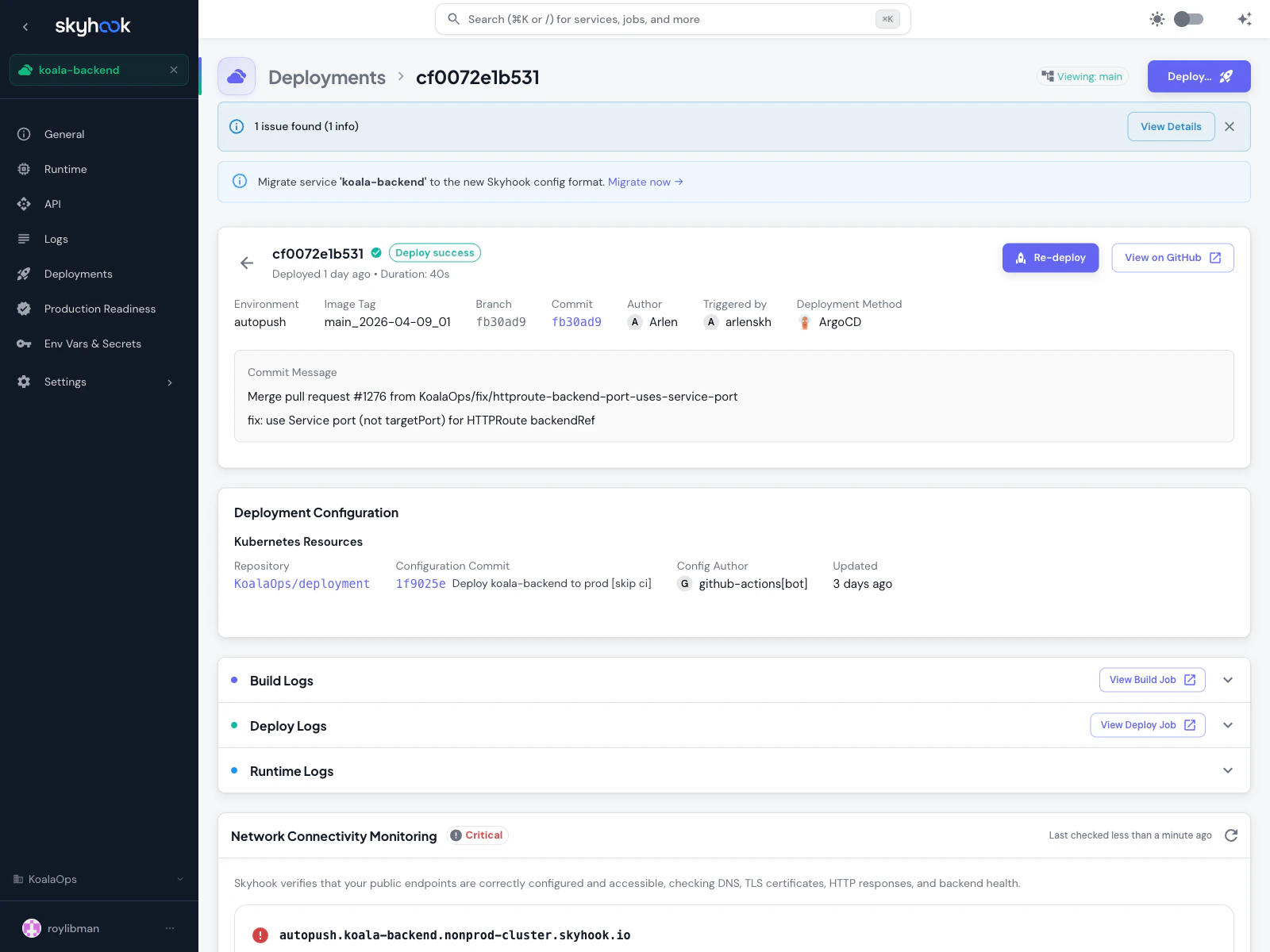Click the back arrow next to cf0072e1b531
The height and width of the screenshot is (952, 1270).
[x=247, y=263]
